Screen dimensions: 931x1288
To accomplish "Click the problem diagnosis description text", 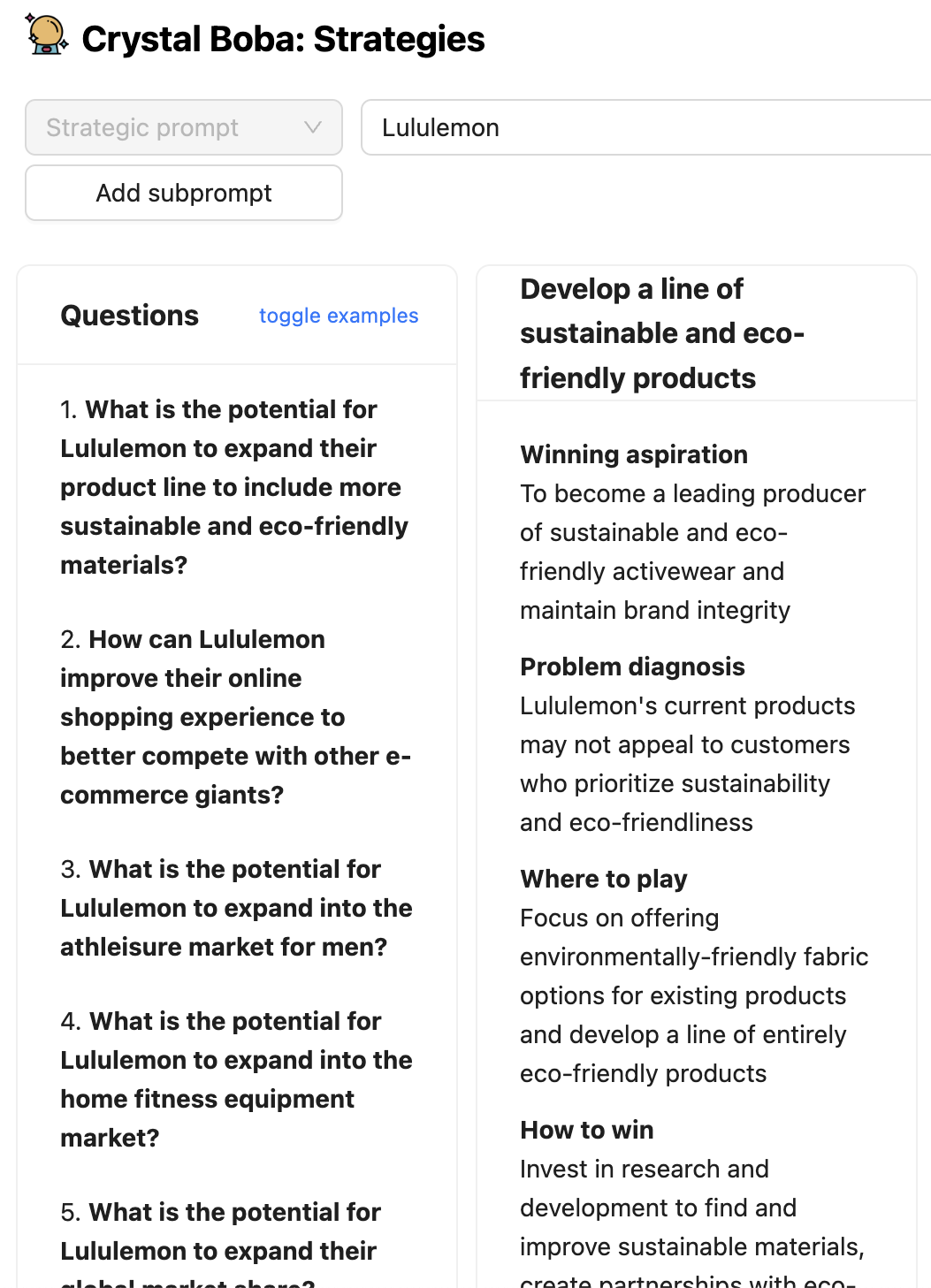I will coord(686,764).
